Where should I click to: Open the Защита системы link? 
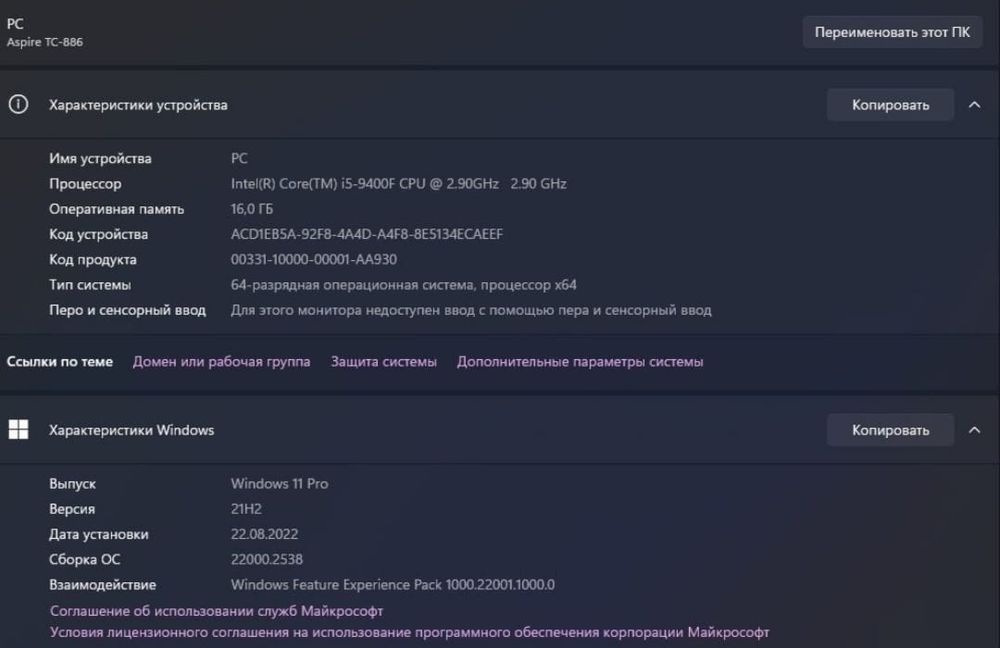pos(383,362)
